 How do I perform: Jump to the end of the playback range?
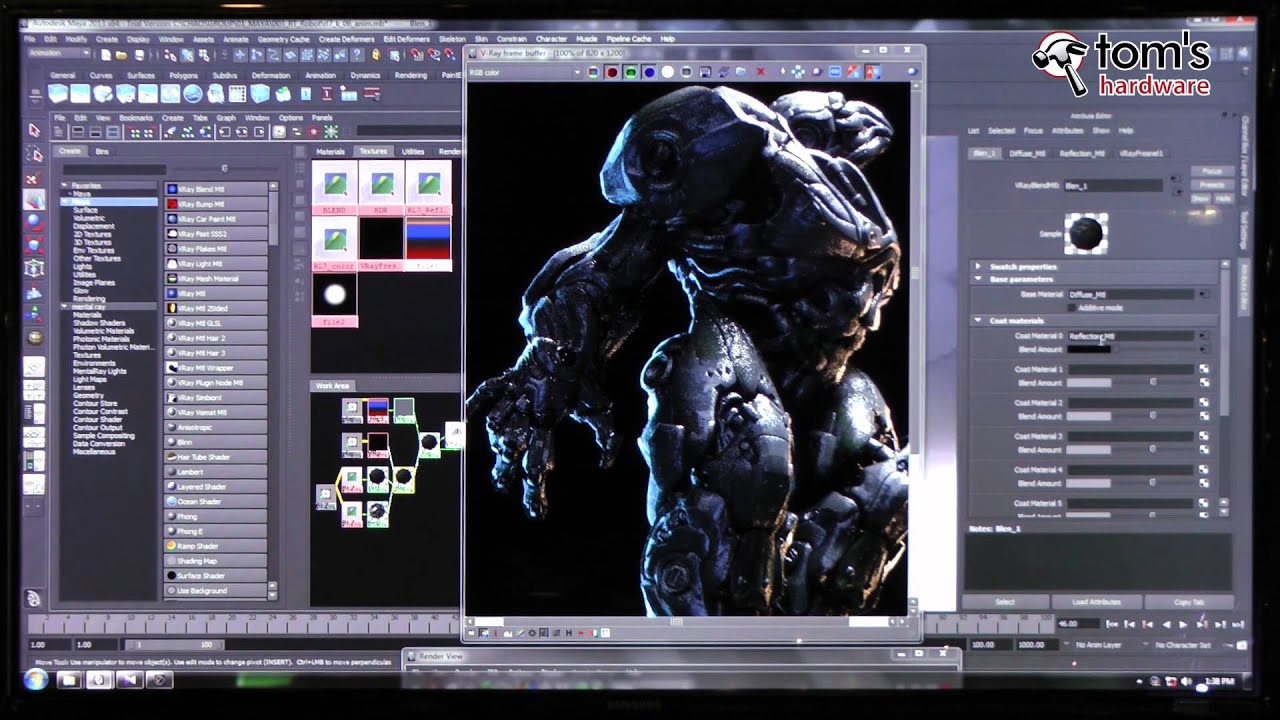[1238, 624]
